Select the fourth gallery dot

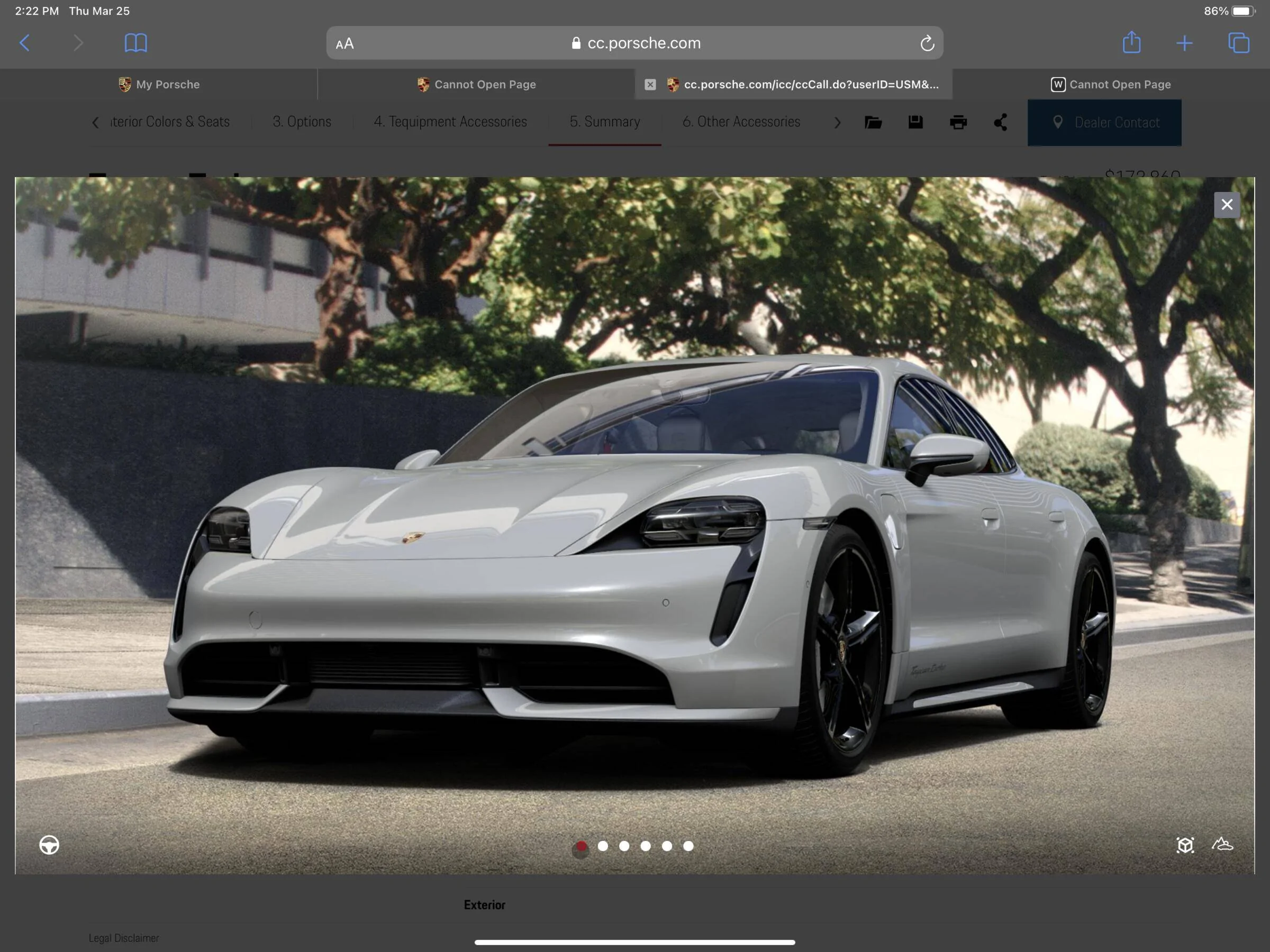(x=646, y=846)
